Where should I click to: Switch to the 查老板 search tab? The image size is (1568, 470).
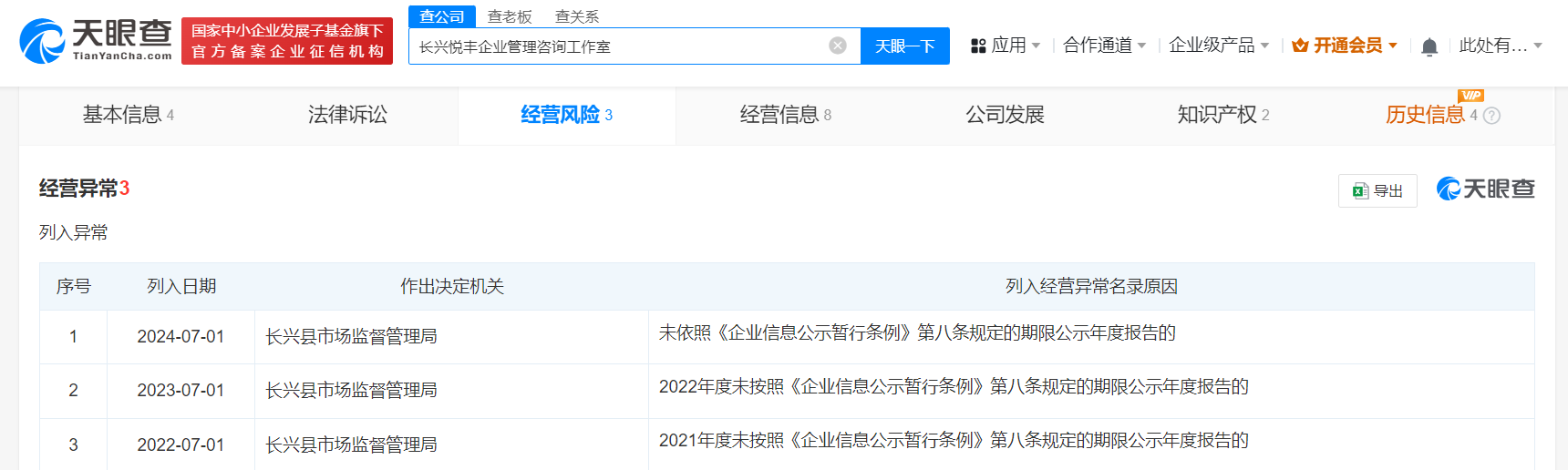pos(510,16)
